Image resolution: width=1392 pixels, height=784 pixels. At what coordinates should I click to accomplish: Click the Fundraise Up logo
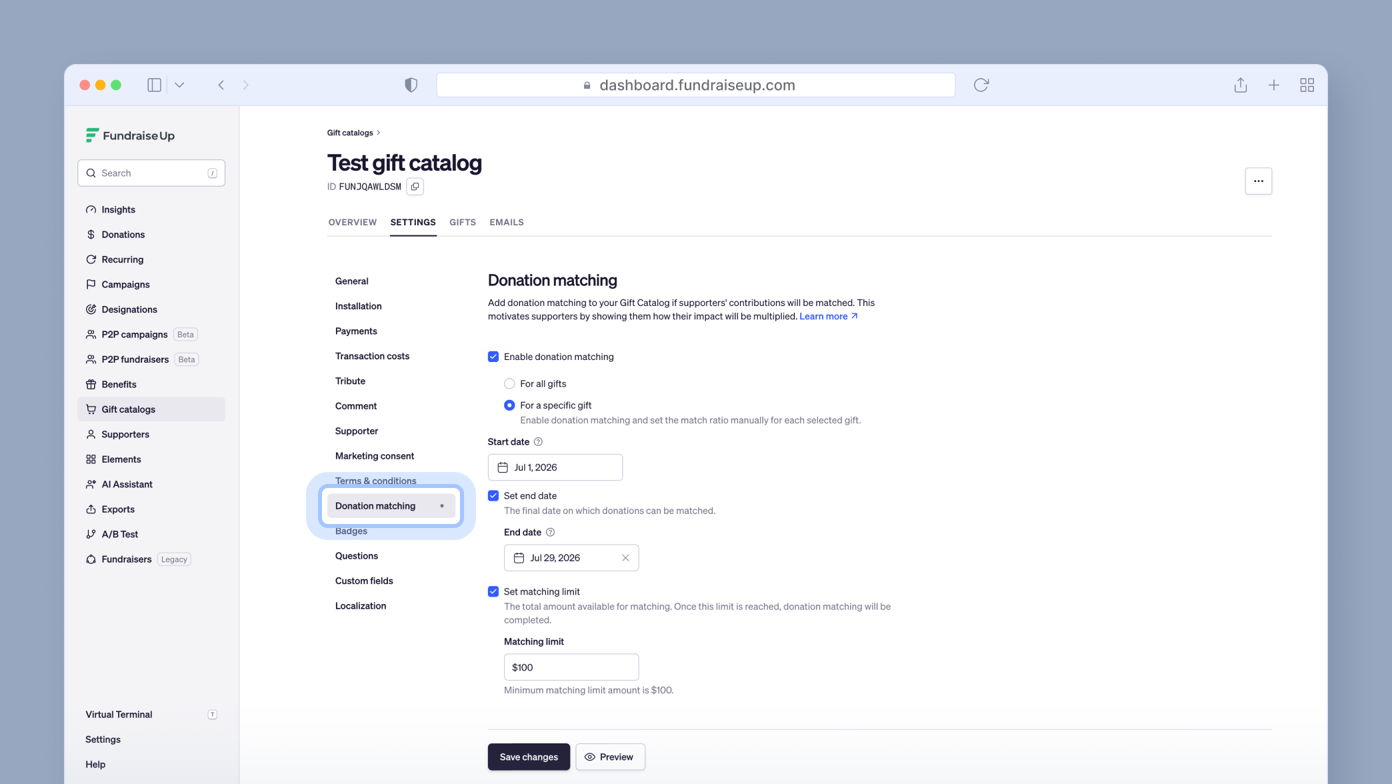(130, 135)
